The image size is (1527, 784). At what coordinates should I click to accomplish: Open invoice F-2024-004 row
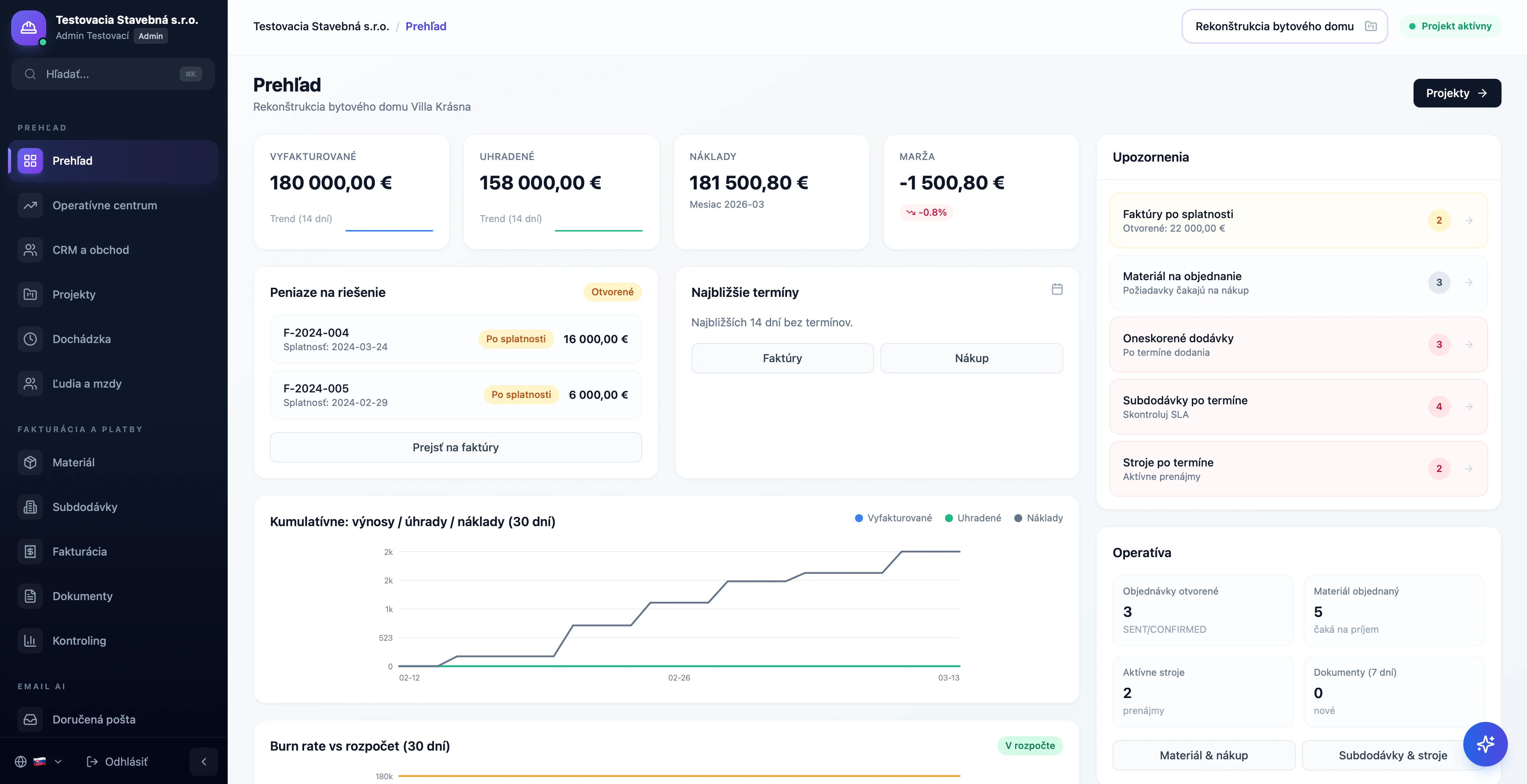pos(455,339)
